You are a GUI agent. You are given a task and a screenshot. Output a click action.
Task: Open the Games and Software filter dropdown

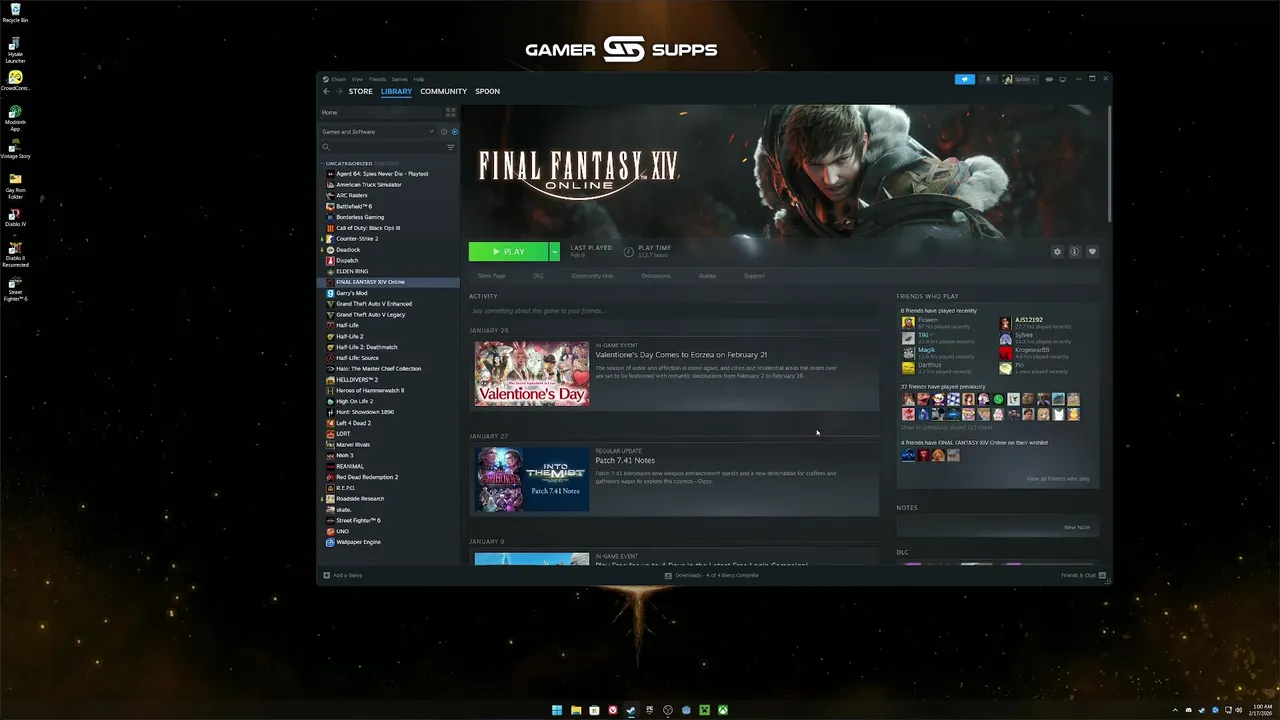378,132
